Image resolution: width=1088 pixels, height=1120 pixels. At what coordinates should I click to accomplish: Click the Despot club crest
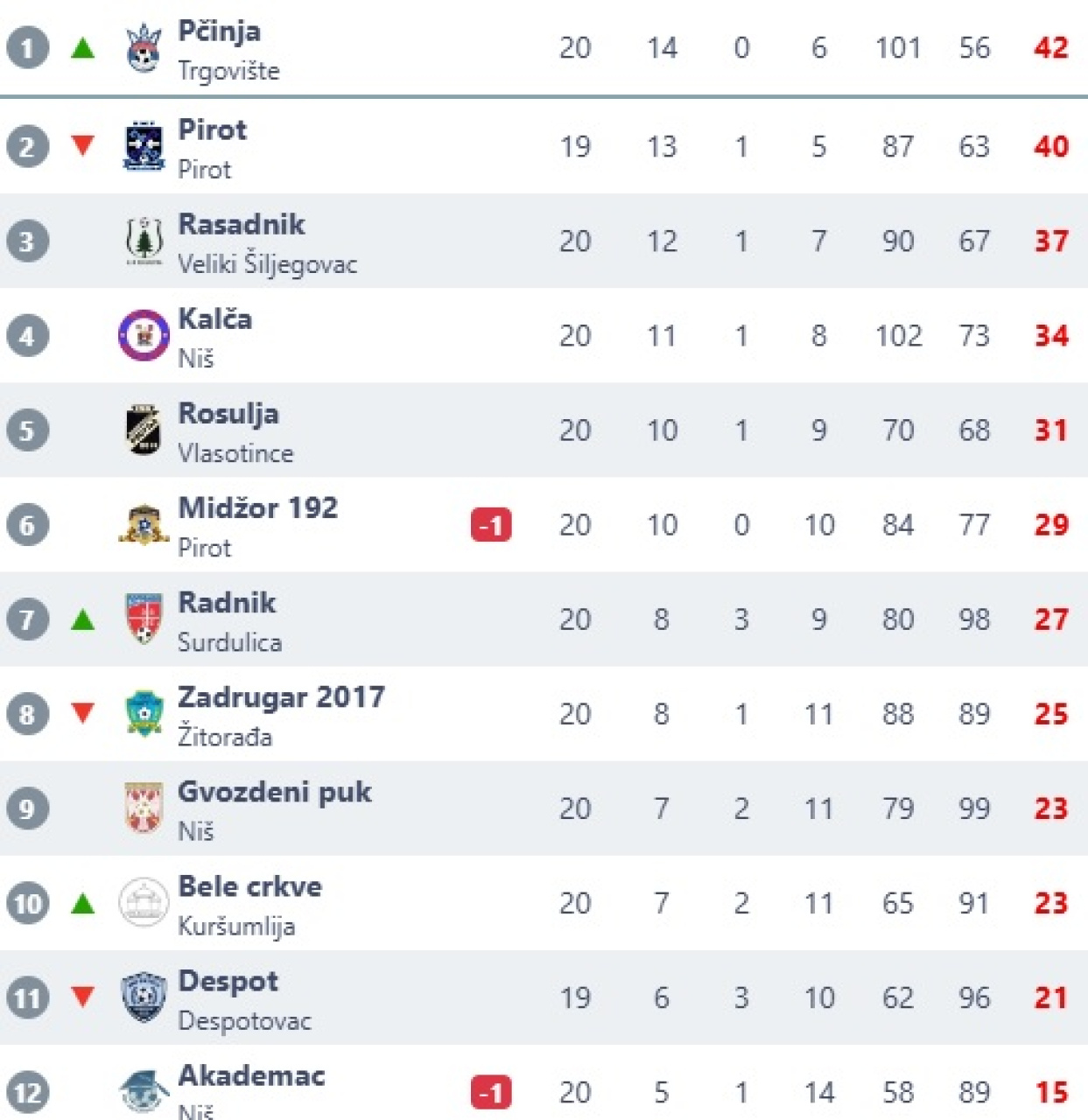144,997
